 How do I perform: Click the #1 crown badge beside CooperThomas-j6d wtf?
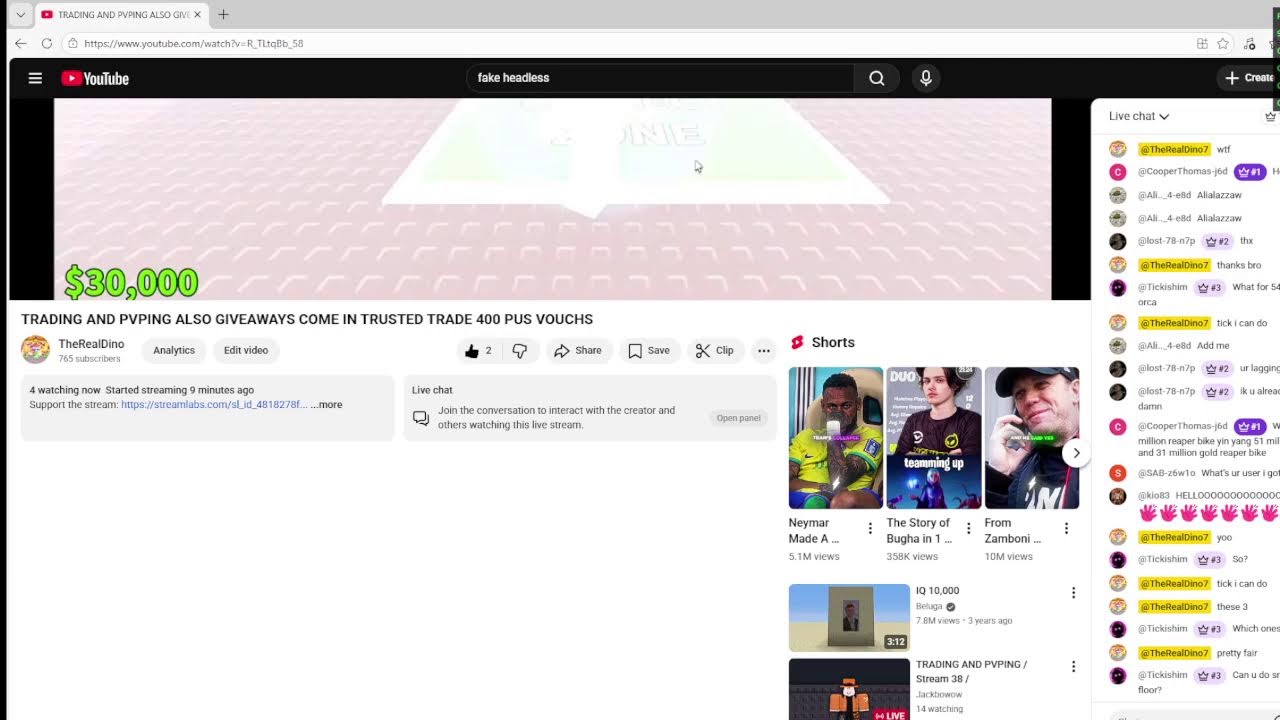(x=1249, y=172)
